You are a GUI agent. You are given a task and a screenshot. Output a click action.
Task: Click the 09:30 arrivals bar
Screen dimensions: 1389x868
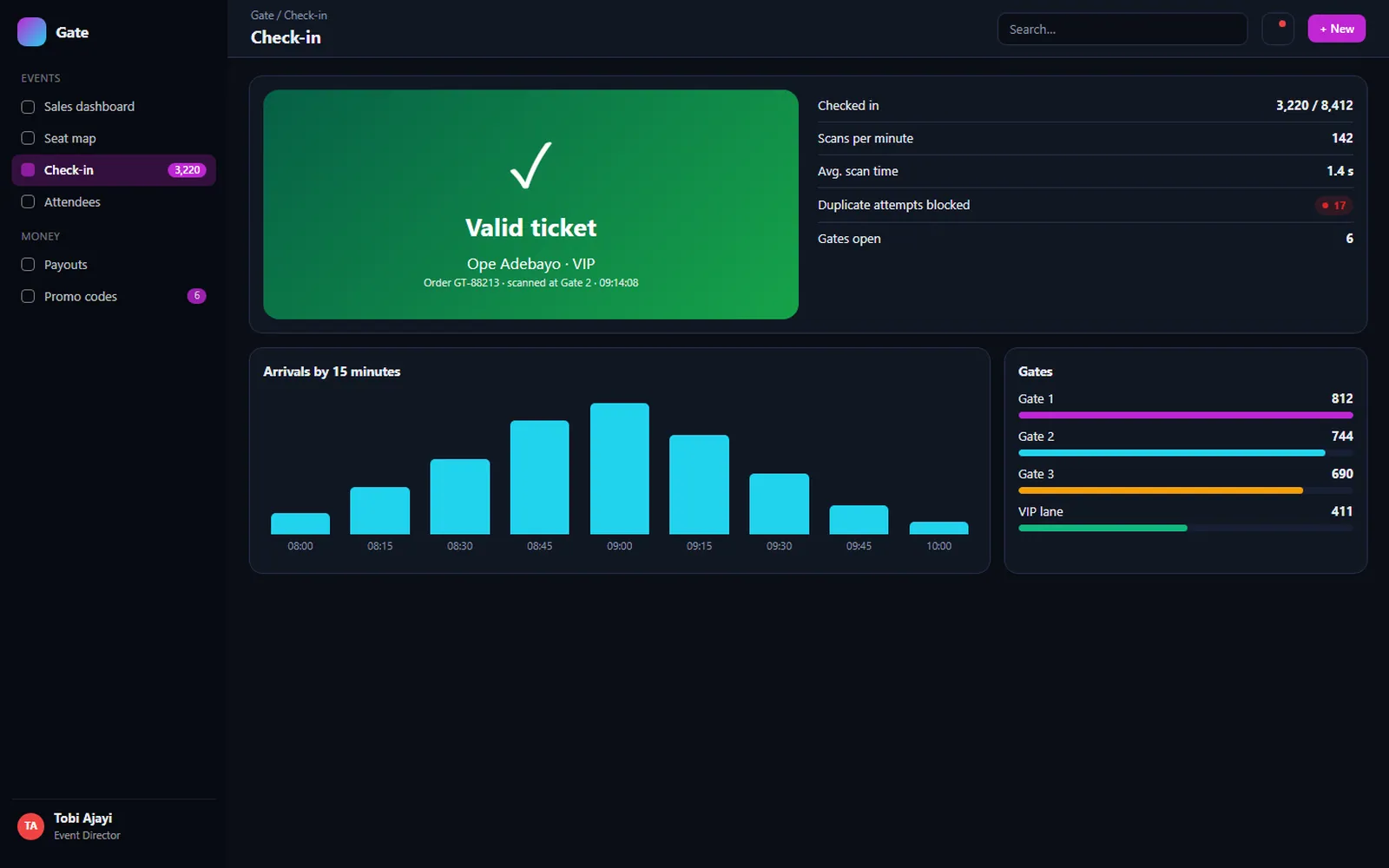[779, 503]
